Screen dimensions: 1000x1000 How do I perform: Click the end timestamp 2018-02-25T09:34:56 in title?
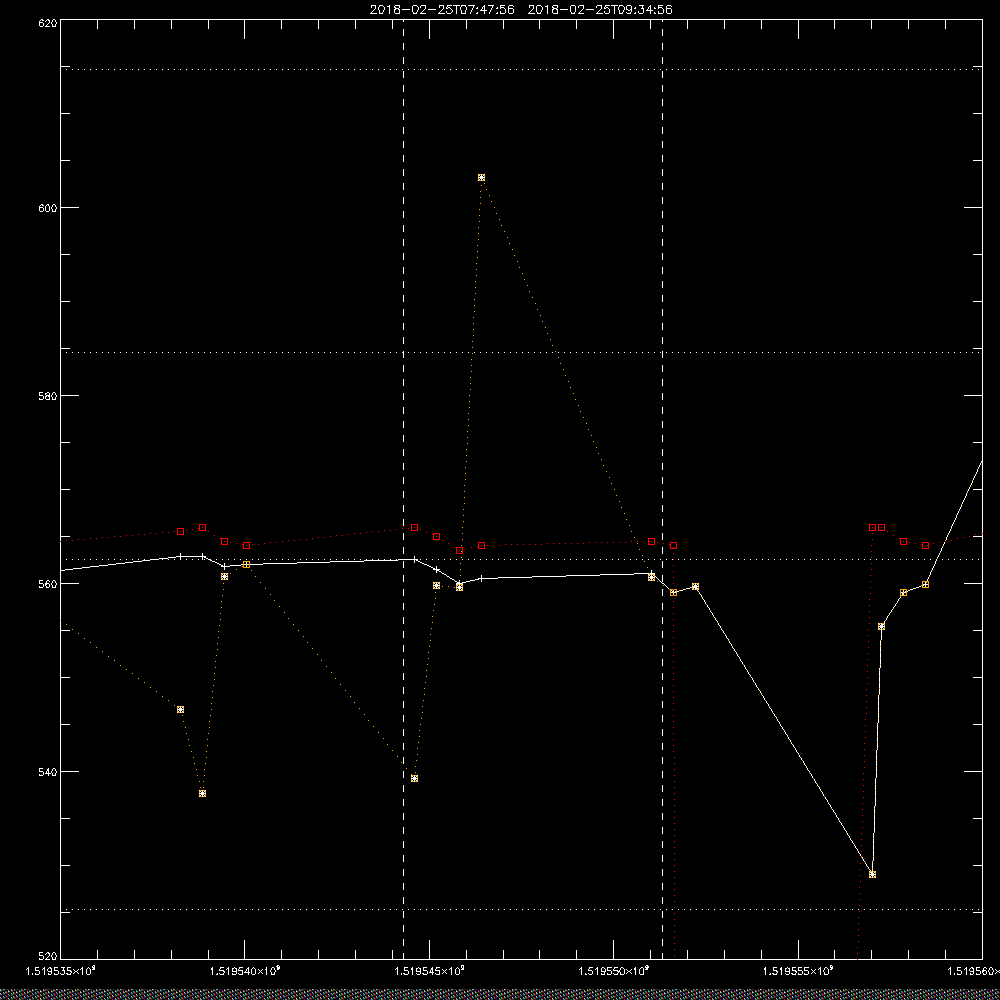tap(600, 10)
